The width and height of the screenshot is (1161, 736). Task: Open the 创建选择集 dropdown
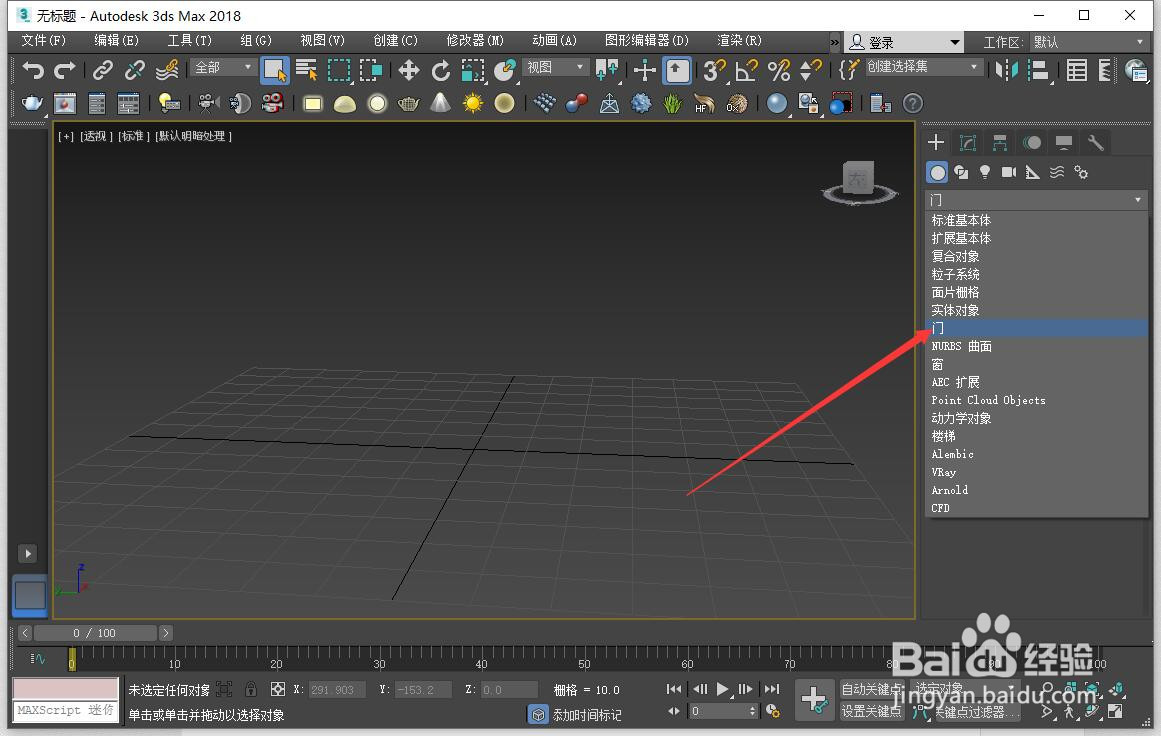[923, 67]
